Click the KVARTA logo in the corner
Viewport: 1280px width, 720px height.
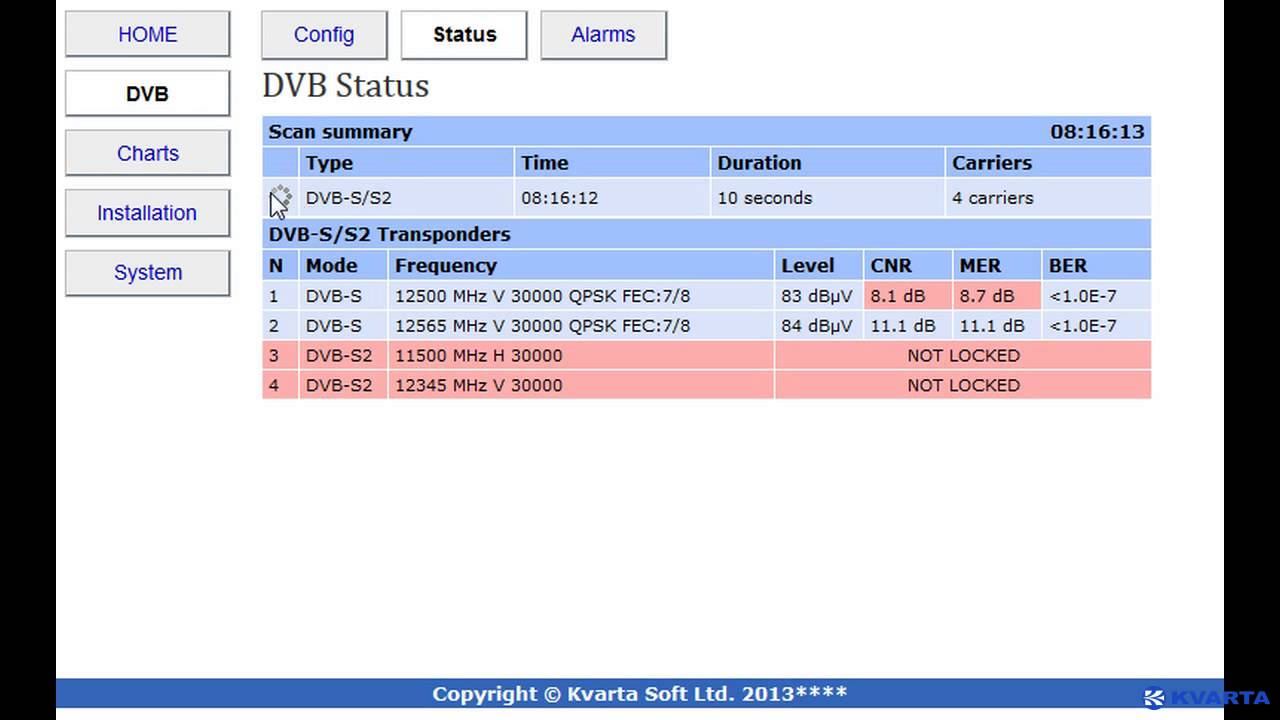click(1207, 698)
